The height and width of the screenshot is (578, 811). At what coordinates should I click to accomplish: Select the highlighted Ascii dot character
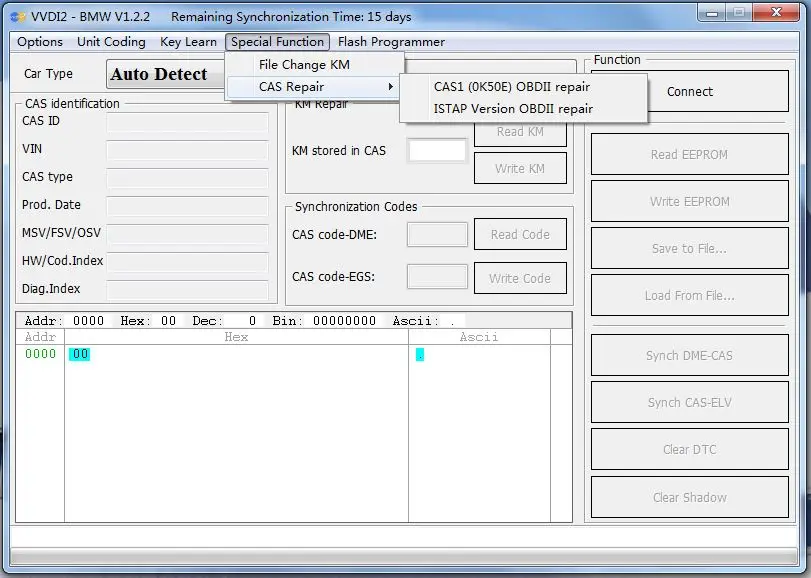420,354
